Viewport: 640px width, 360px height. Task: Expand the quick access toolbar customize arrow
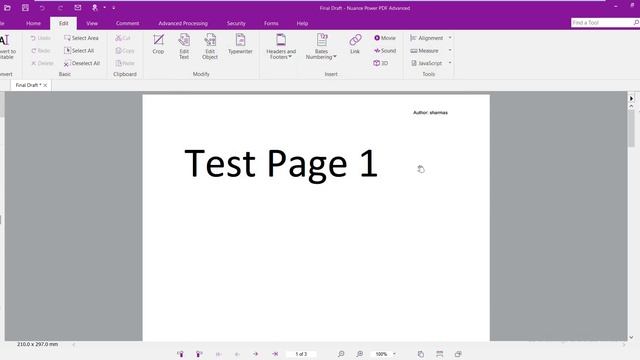113,8
